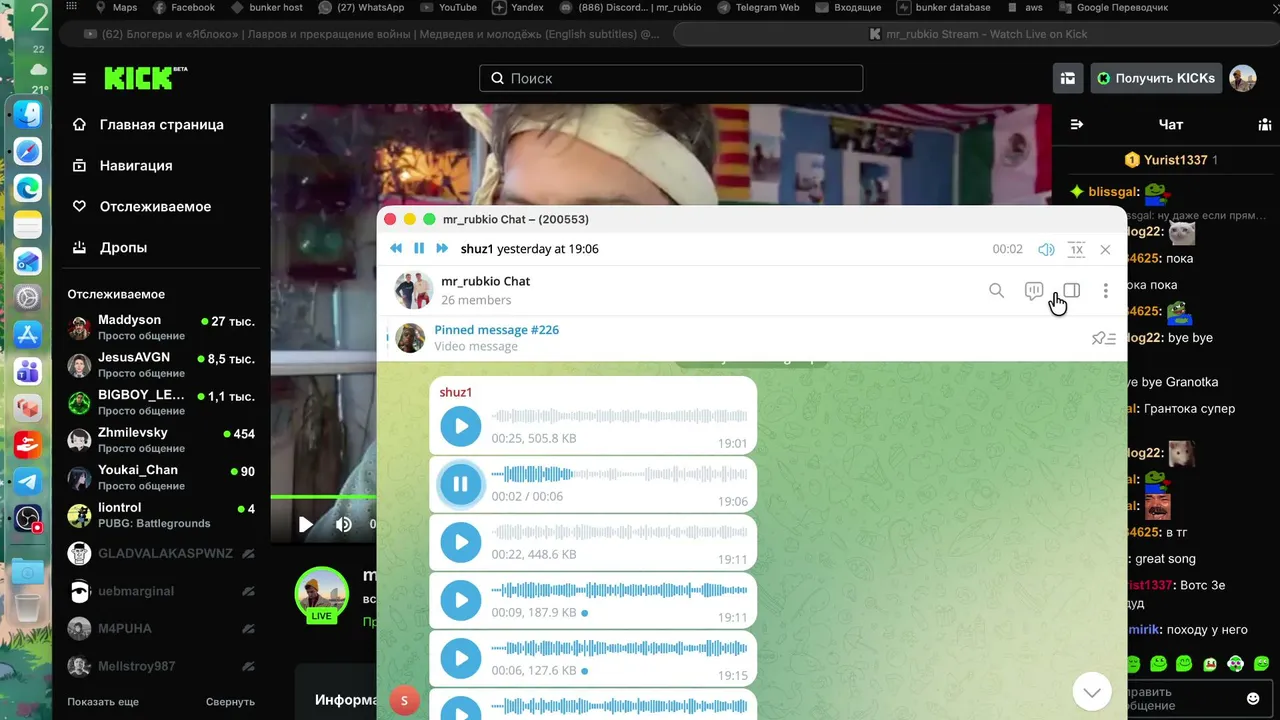Open offline GLADVALAKASPWNZ channel
This screenshot has width=1280, height=720.
click(161, 553)
